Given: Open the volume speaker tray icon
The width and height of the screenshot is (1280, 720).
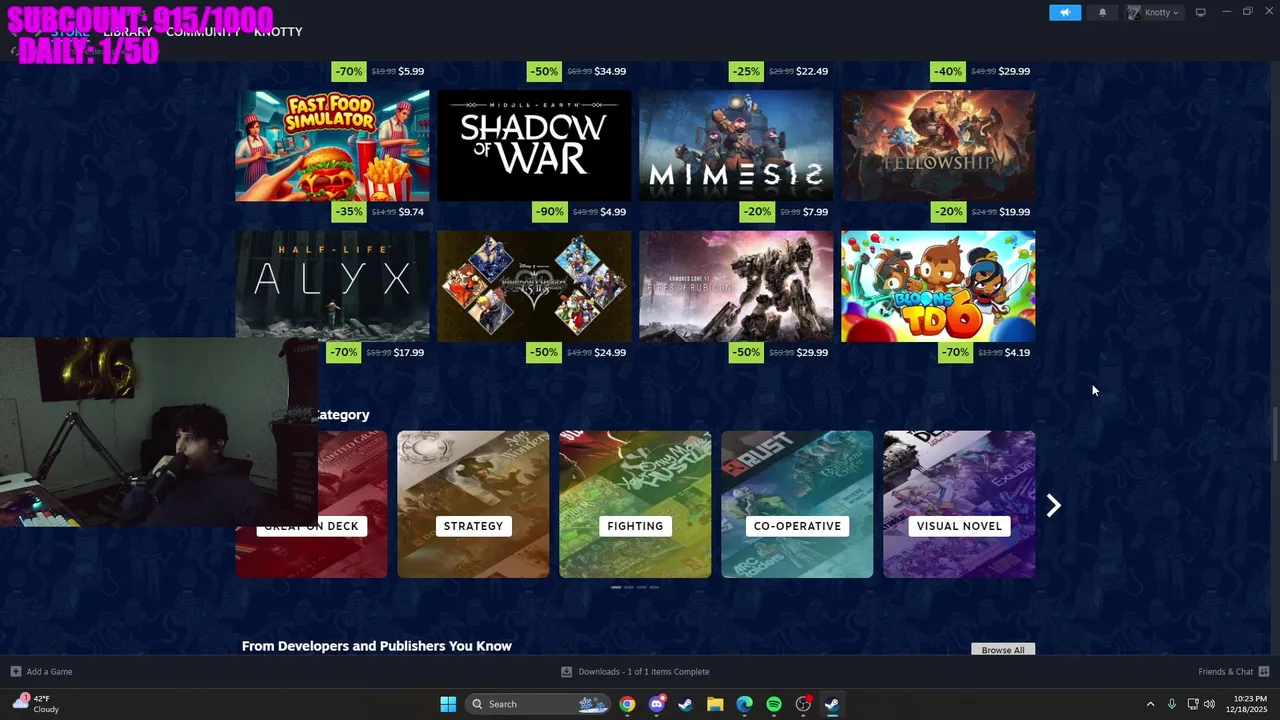Looking at the screenshot, I should point(1210,704).
